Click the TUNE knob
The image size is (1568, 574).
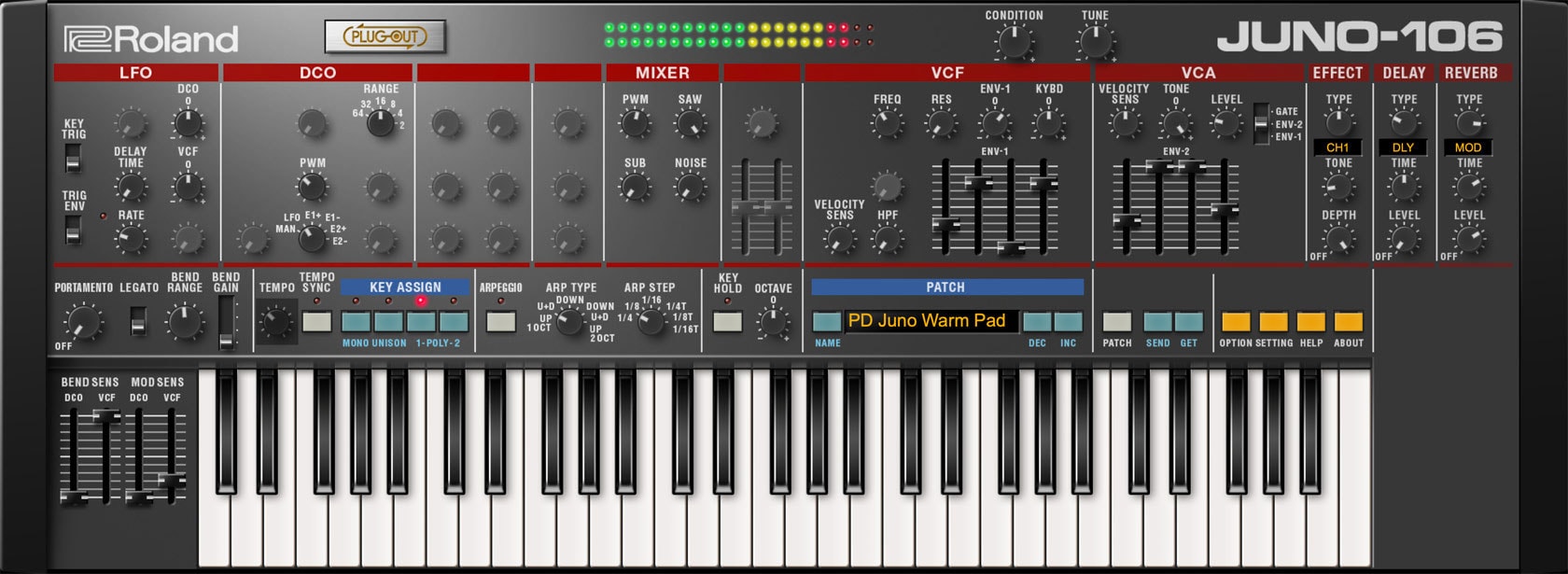tap(1095, 43)
